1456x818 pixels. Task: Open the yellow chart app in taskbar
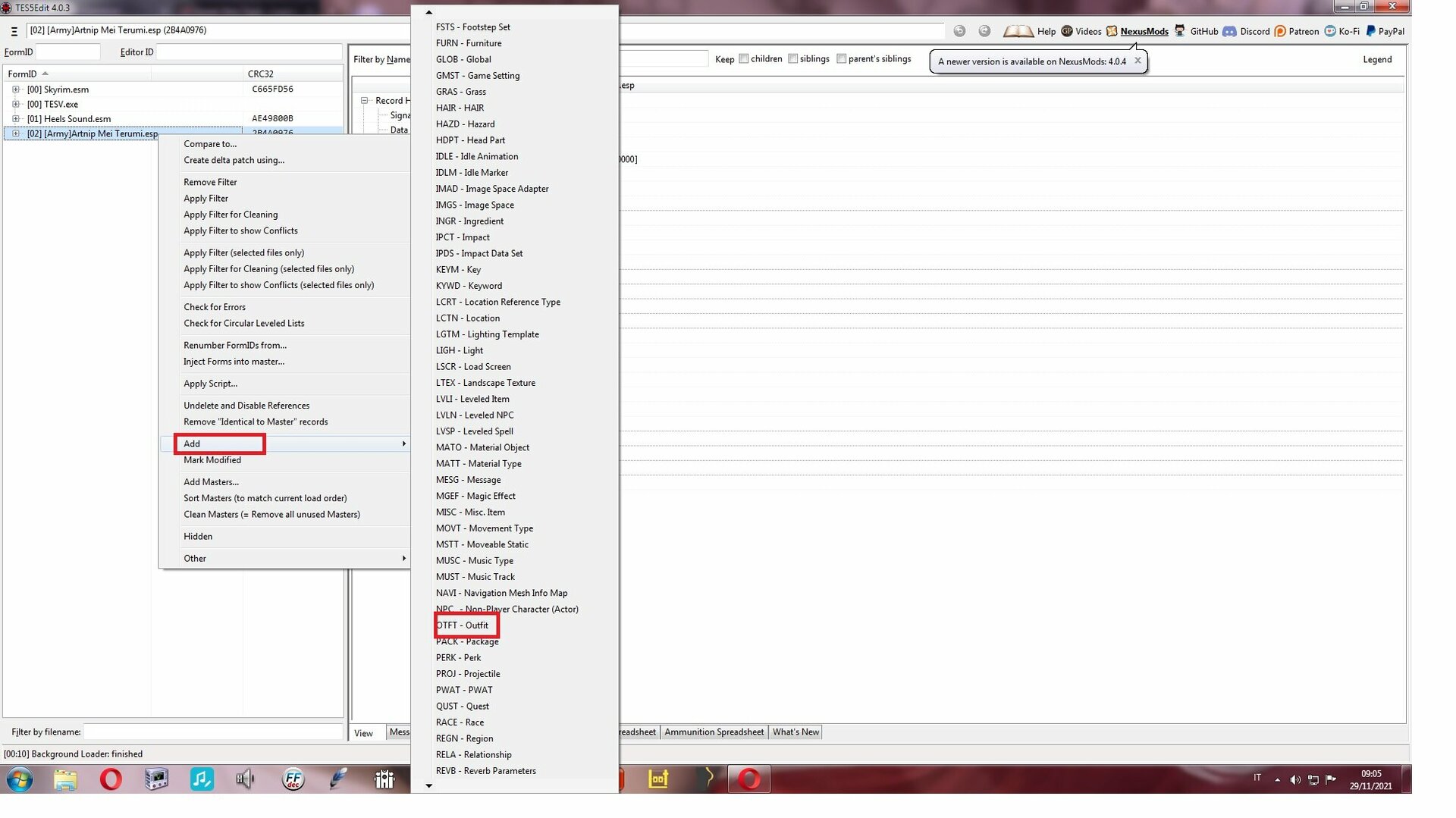(x=658, y=779)
